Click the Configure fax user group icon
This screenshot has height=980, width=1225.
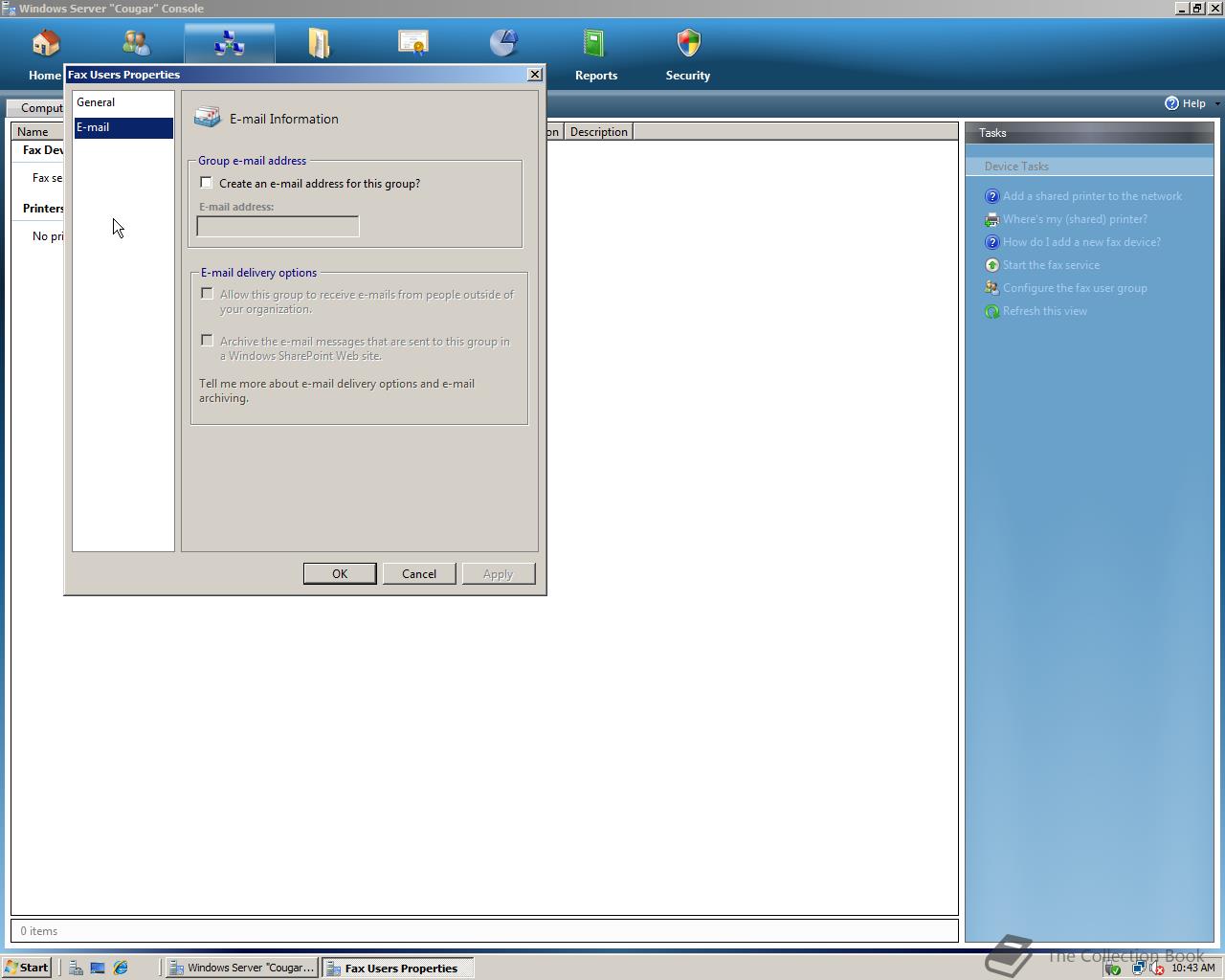[991, 288]
